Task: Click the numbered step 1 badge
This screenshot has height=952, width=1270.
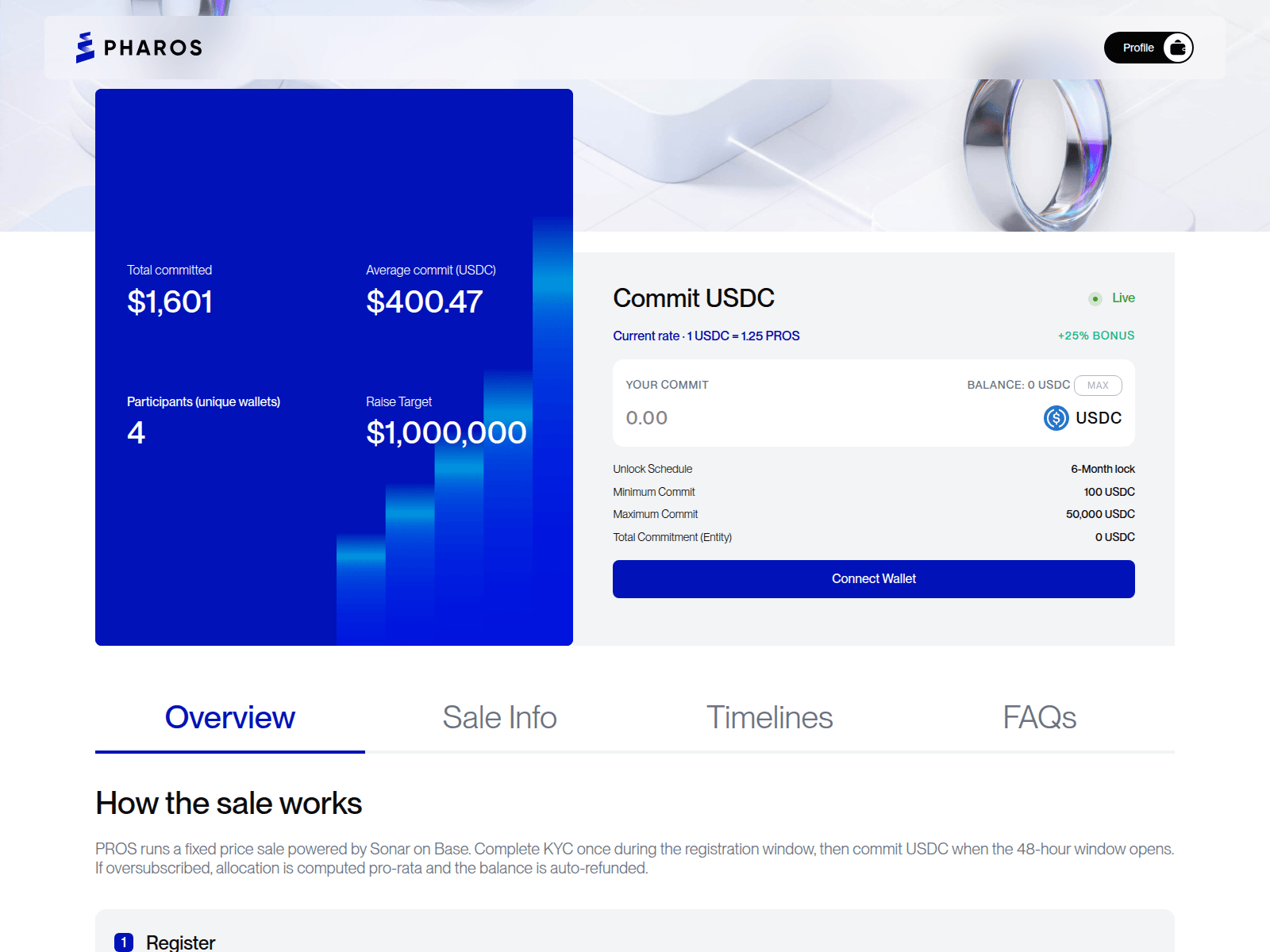Action: pos(124,942)
